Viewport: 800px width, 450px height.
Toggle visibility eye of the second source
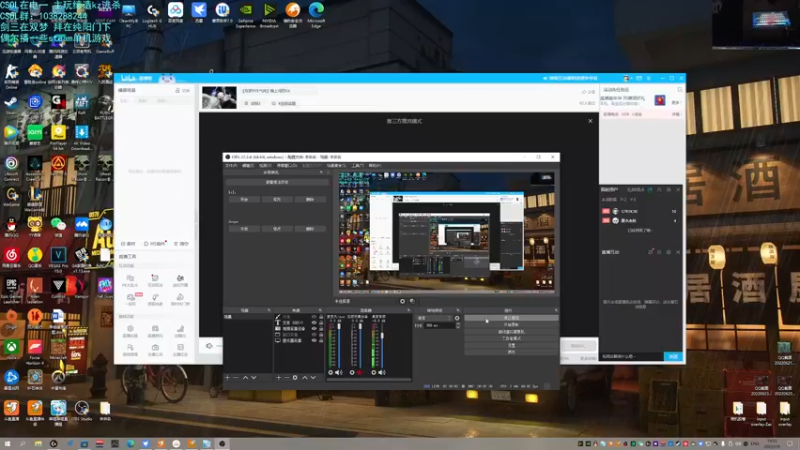(312, 322)
